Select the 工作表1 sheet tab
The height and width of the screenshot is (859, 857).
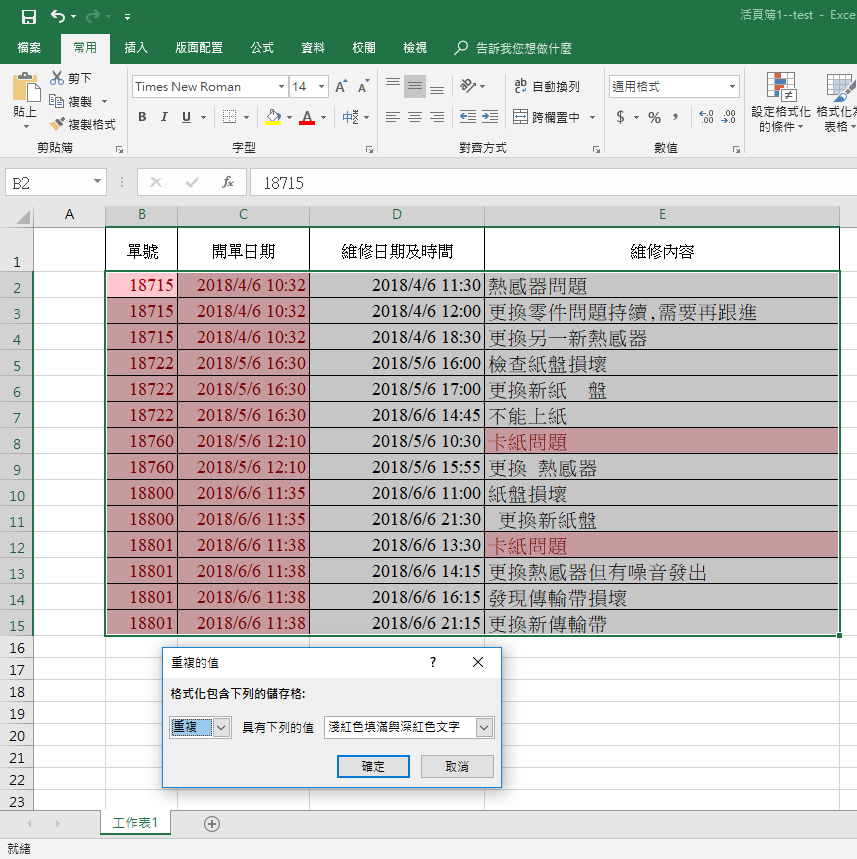click(135, 823)
